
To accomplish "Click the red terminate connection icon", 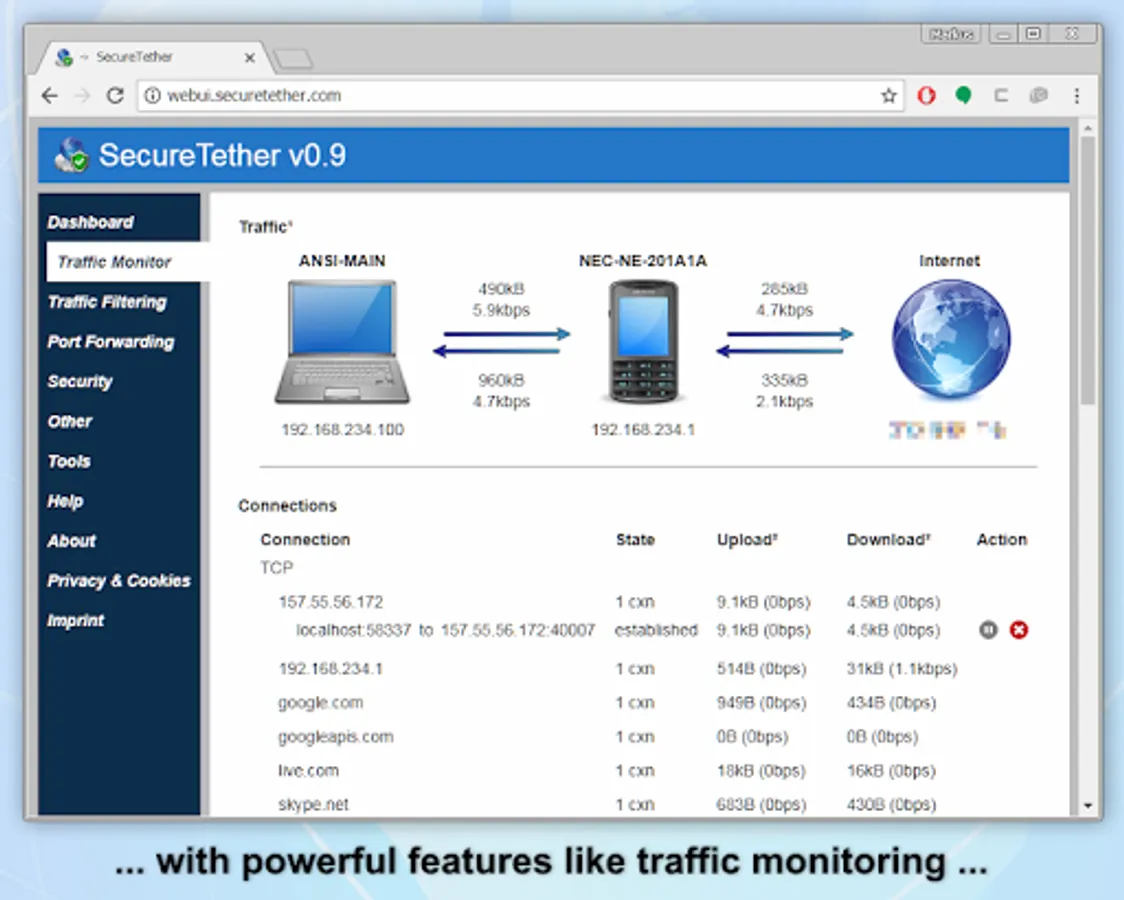I will [x=1019, y=630].
